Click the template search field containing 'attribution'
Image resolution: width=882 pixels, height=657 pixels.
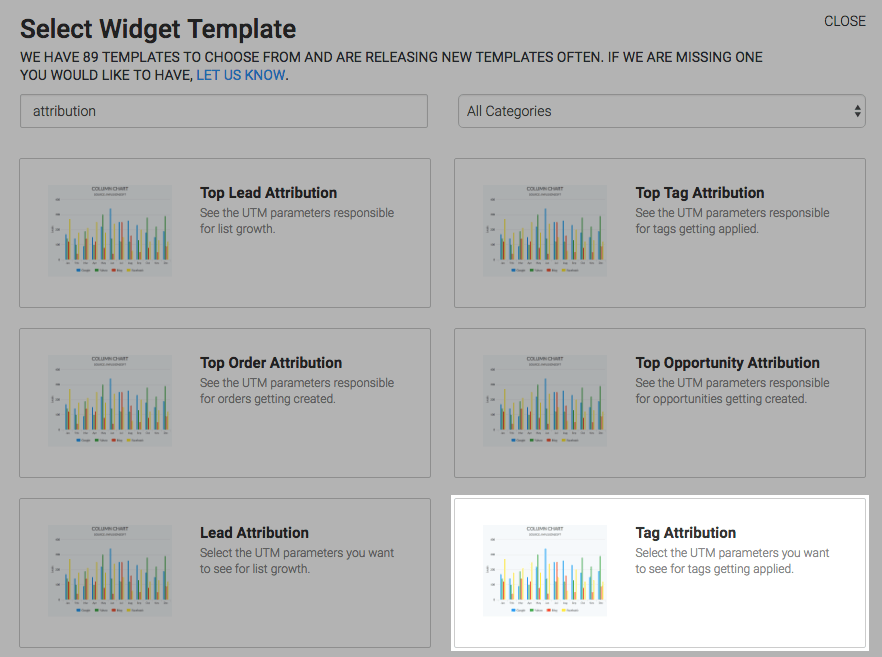coord(224,111)
